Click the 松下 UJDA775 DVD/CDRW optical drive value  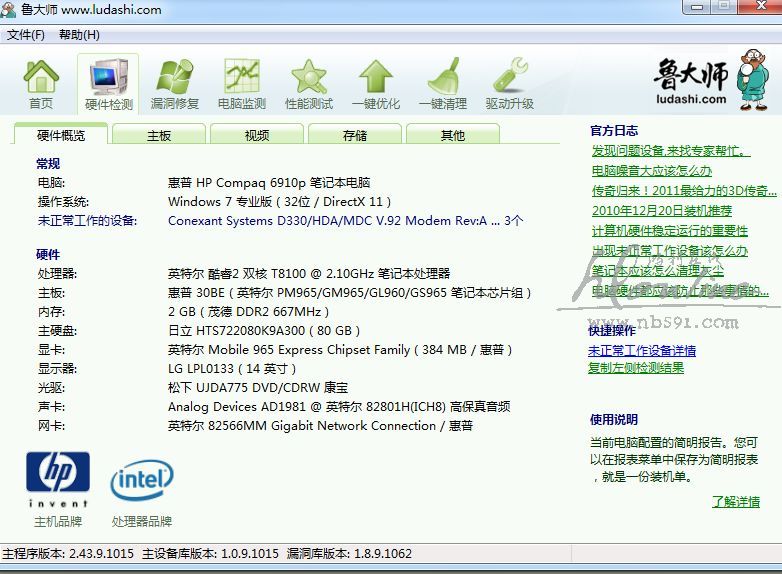[258, 387]
